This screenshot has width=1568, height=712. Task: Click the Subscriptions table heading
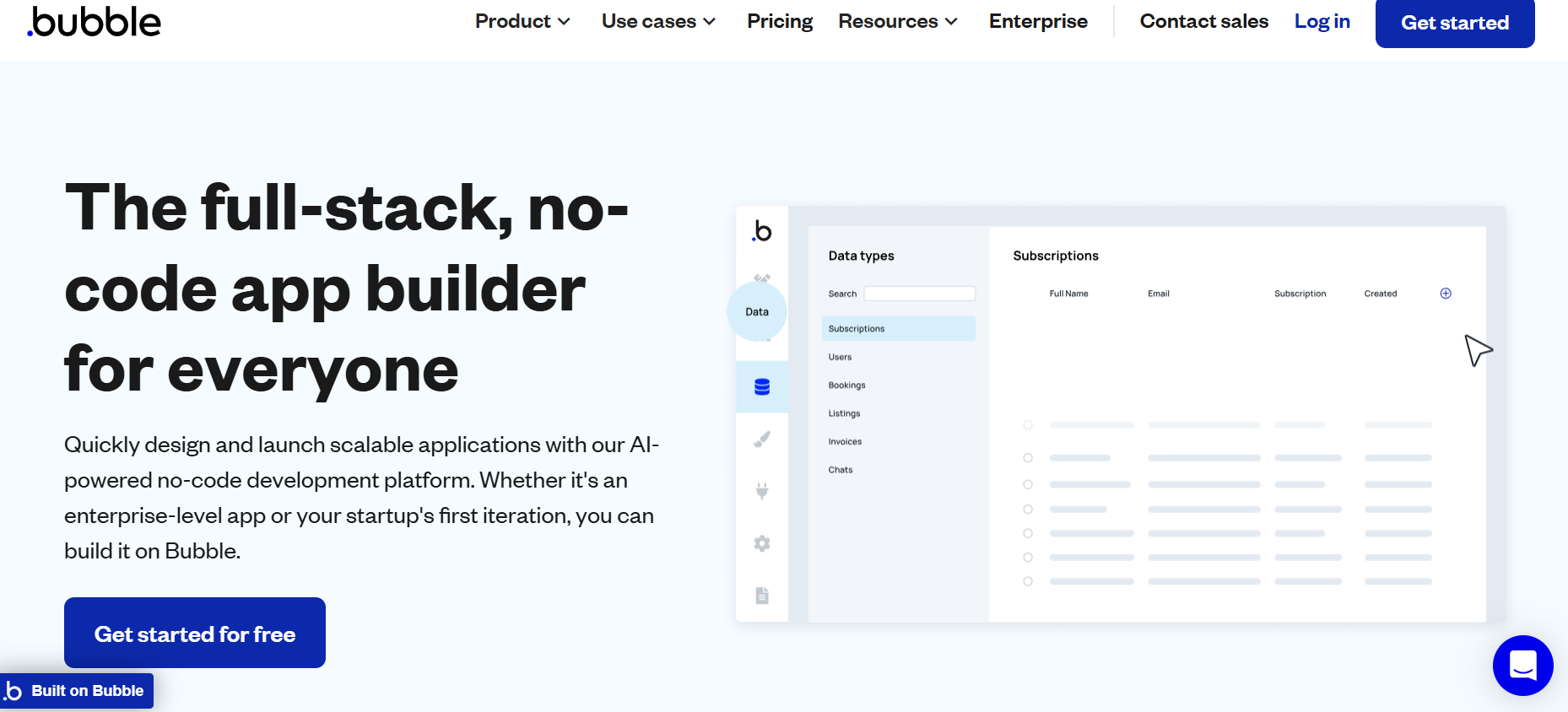(x=1056, y=256)
